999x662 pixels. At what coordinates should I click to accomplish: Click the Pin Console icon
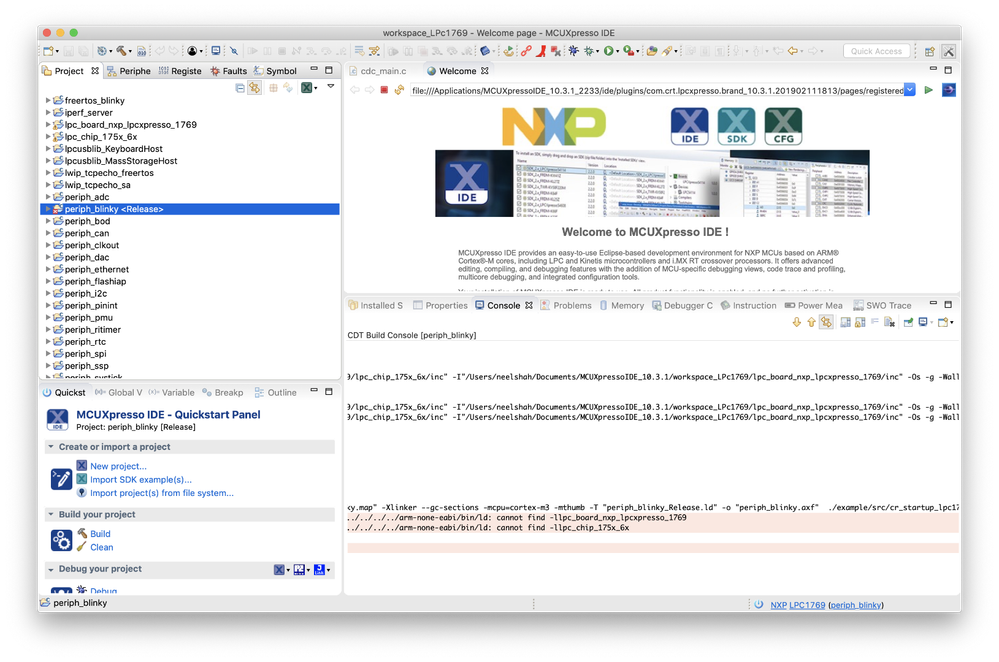909,322
